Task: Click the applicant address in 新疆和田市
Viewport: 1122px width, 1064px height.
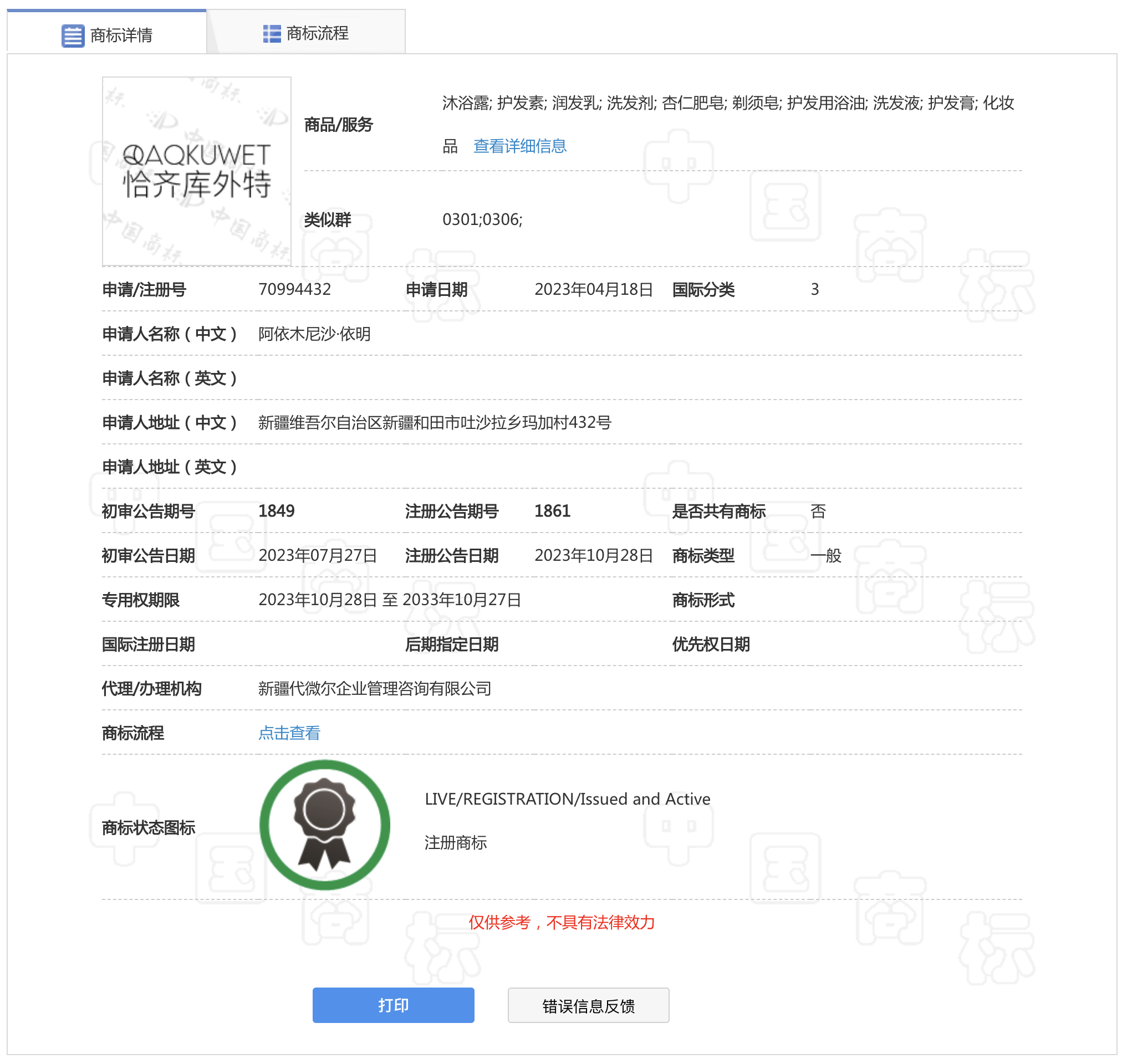Action: 435,422
